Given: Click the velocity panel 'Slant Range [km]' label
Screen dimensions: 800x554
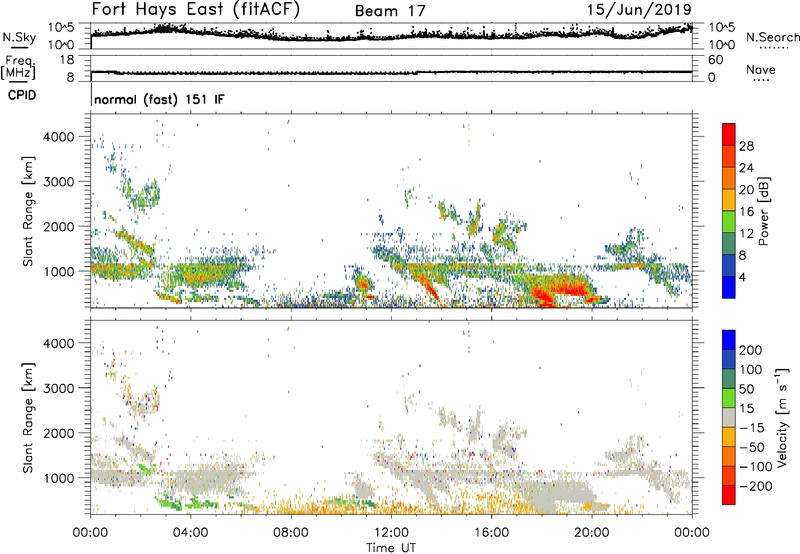Looking at the screenshot, I should coord(28,418).
